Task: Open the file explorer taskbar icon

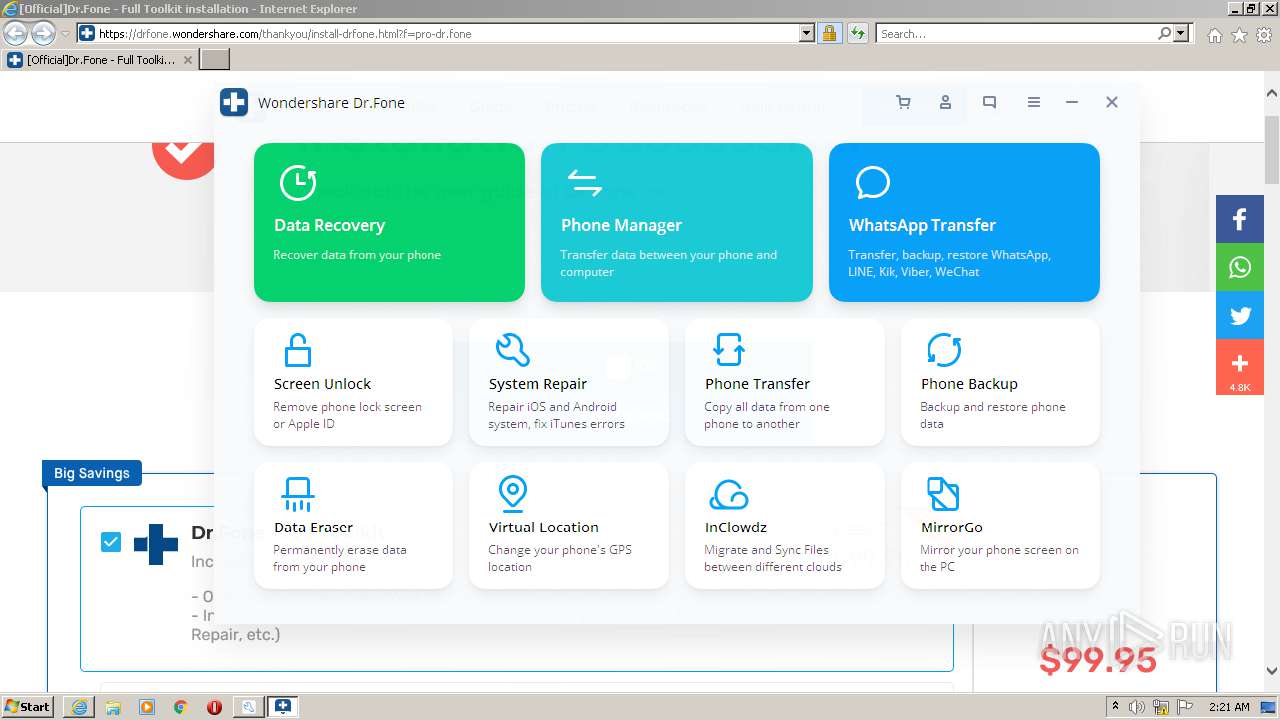Action: point(113,707)
